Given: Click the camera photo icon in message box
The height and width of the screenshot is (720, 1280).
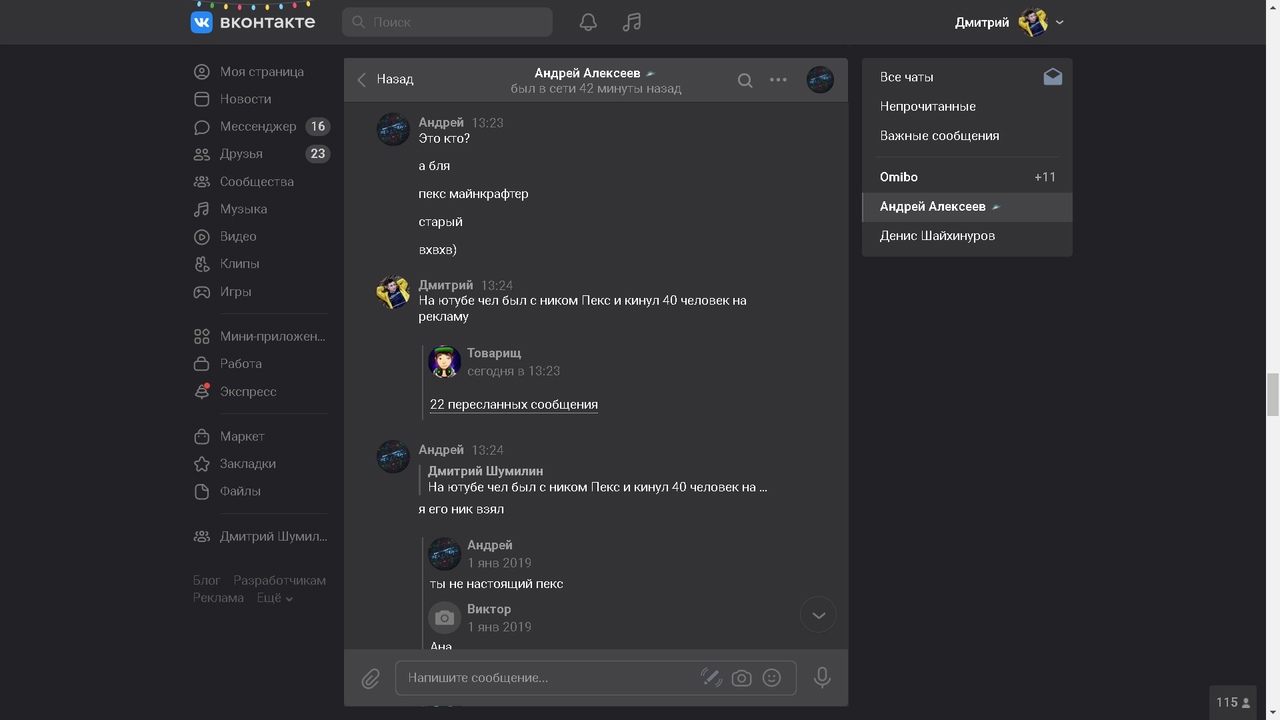Looking at the screenshot, I should pyautogui.click(x=741, y=678).
